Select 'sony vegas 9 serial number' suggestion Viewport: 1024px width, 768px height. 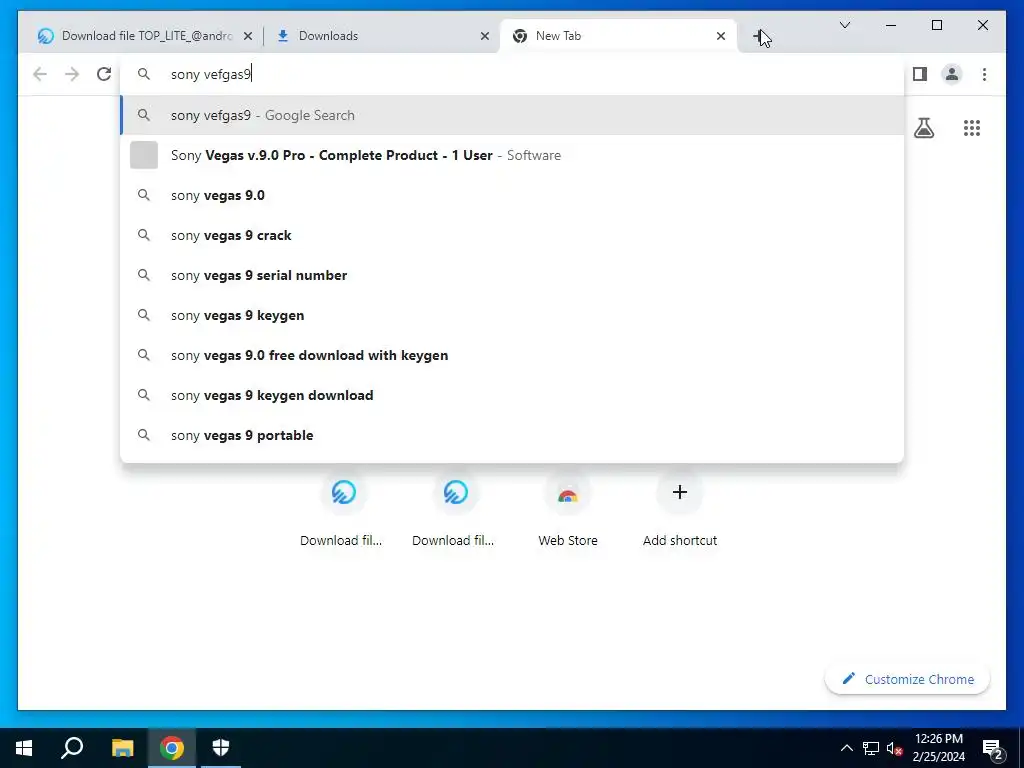[x=512, y=275]
